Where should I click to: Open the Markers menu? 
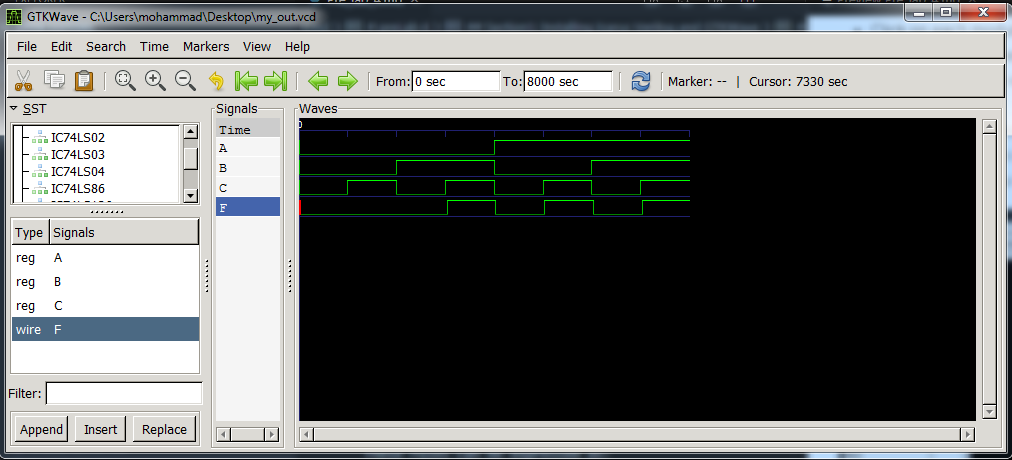click(x=205, y=46)
